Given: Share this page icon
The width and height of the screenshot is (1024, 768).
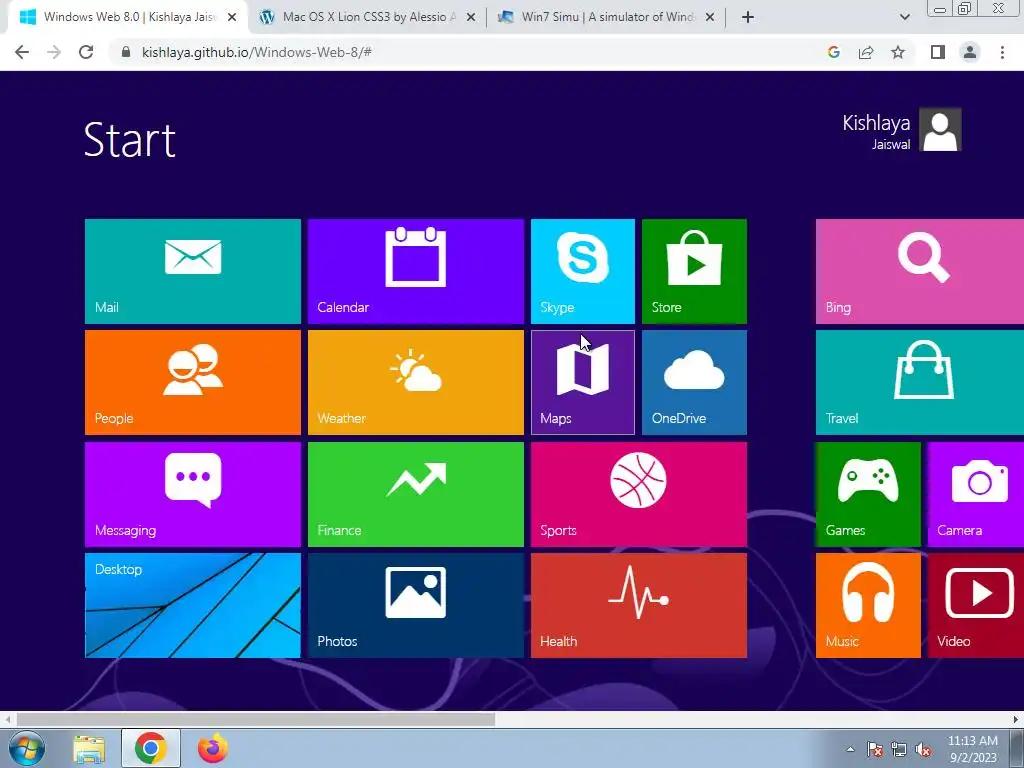Looking at the screenshot, I should (866, 52).
